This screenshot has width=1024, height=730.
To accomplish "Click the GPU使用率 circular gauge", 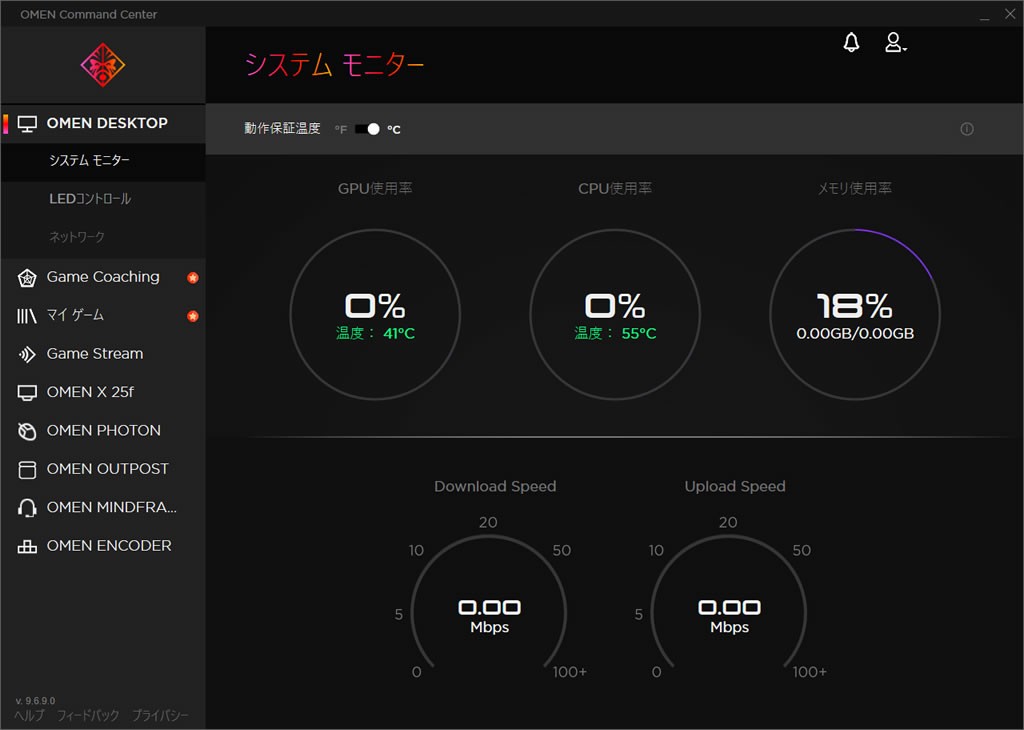I will 375,314.
